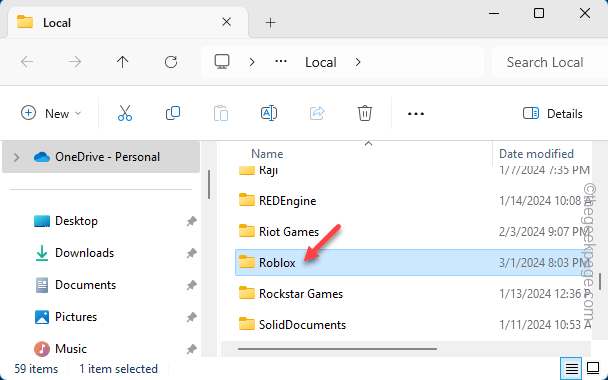Screen dimensions: 608x380
Task: Select the Rockstar Games folder name
Action: [301, 294]
